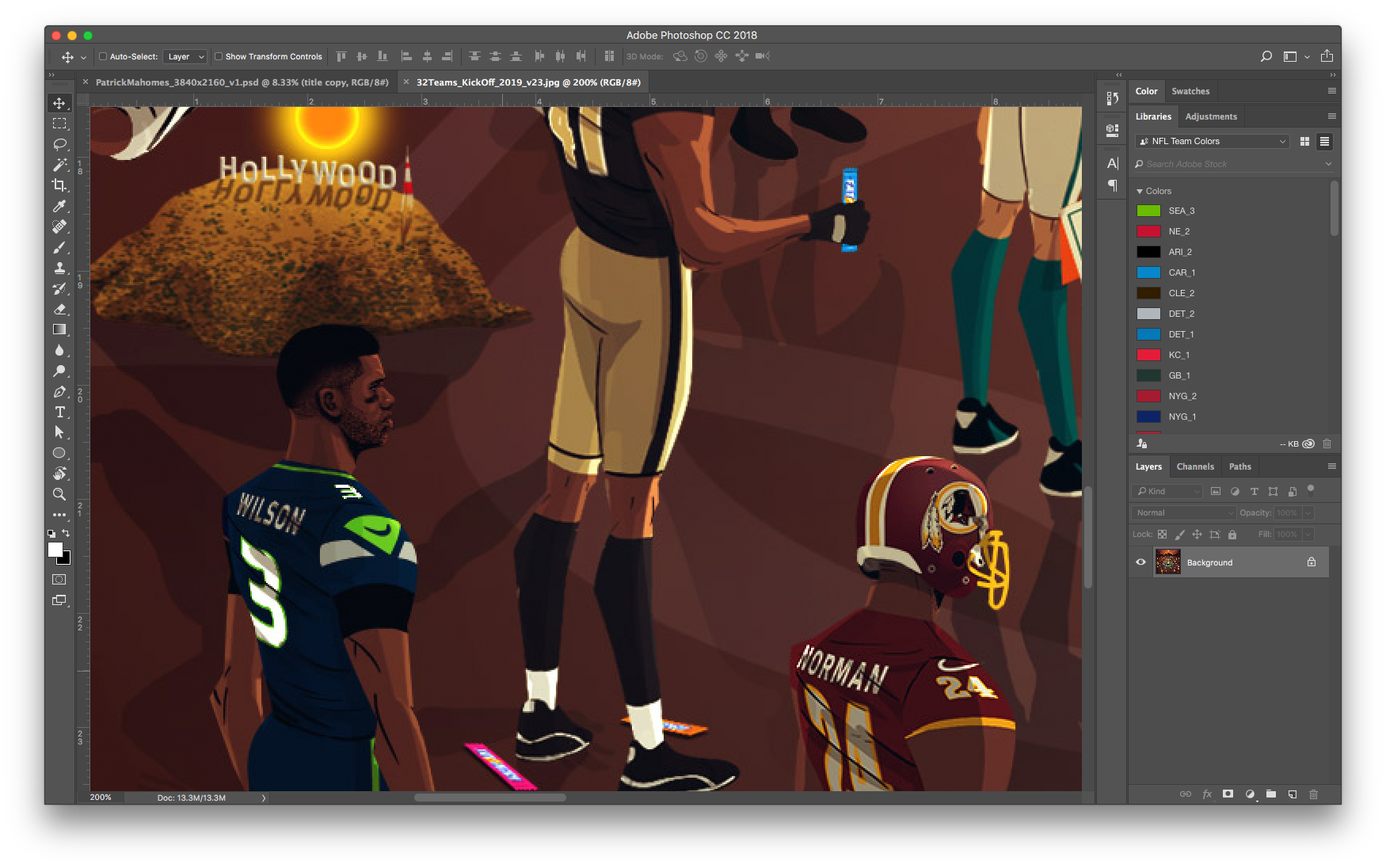Open the NFL Team Colors library dropdown
This screenshot has width=1386, height=868.
(x=1212, y=141)
